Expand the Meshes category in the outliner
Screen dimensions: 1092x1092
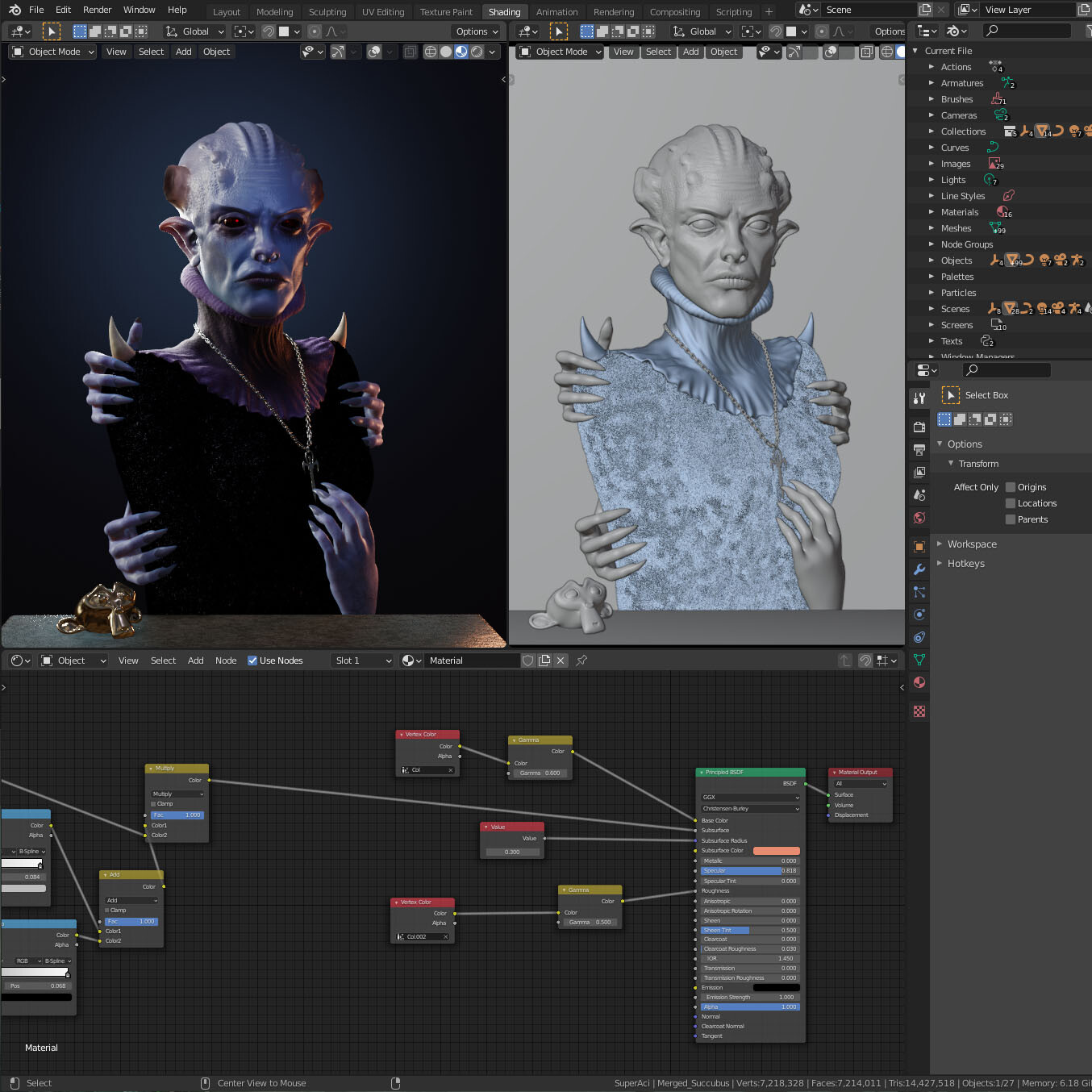pyautogui.click(x=932, y=228)
